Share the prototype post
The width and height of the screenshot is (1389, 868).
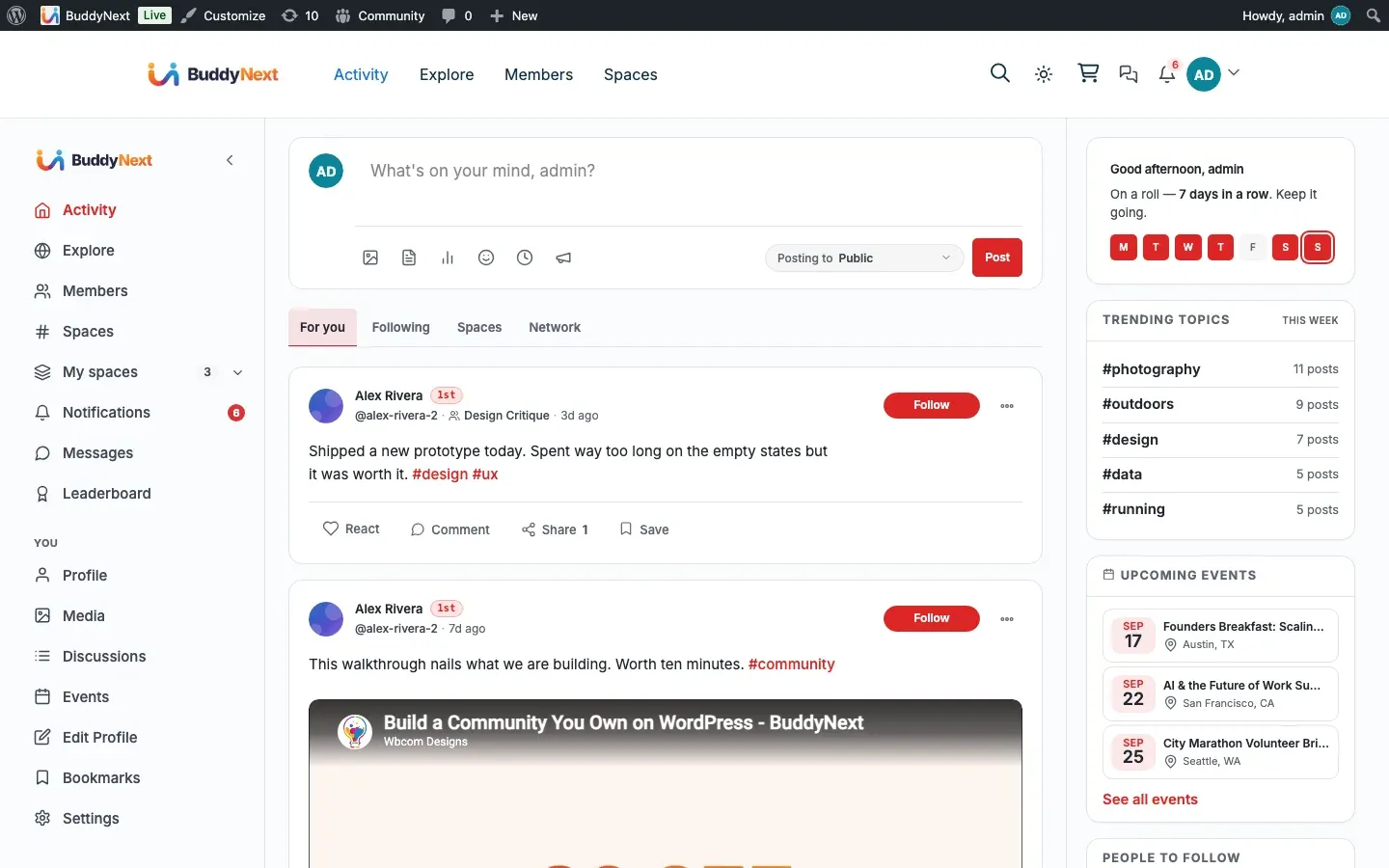555,529
